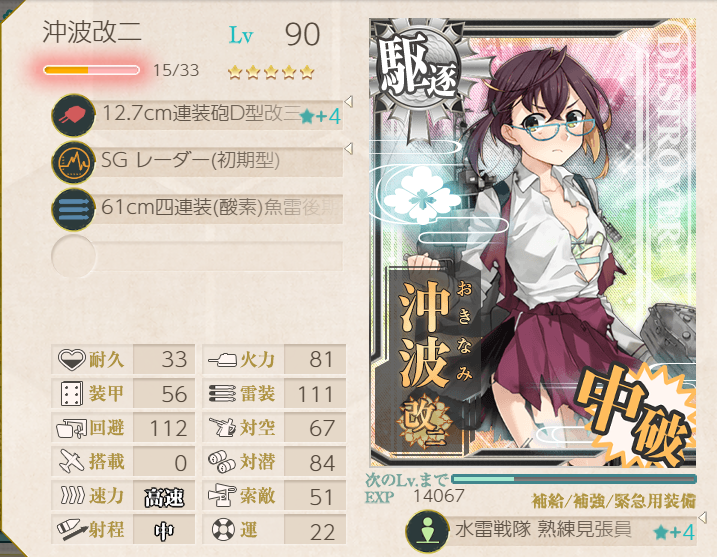Select the SG radar equipment icon

74,162
